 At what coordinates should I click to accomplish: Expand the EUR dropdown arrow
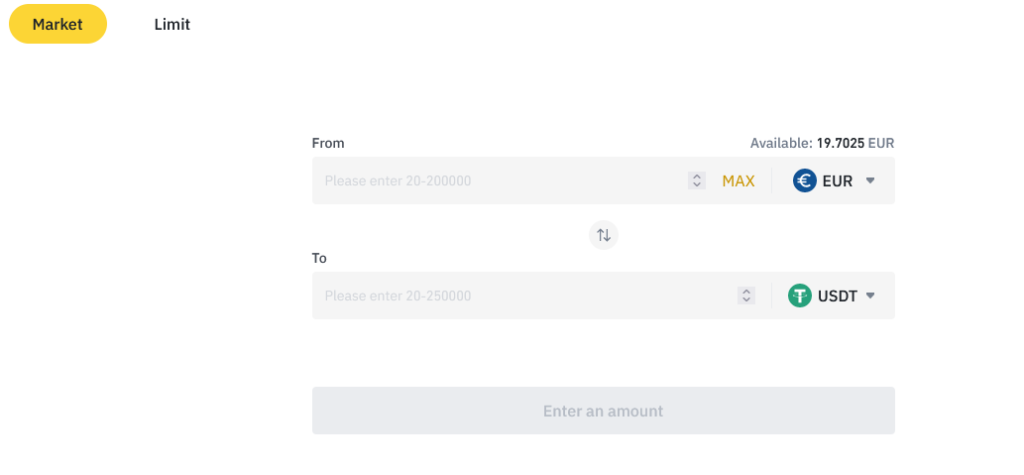click(870, 181)
